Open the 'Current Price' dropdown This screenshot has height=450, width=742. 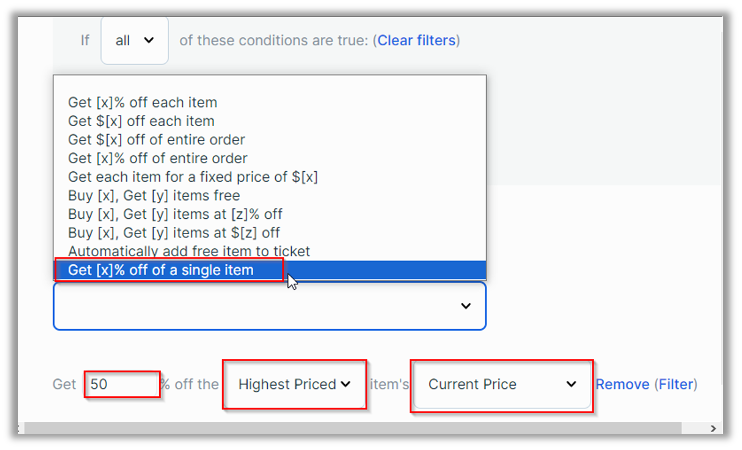(x=502, y=384)
